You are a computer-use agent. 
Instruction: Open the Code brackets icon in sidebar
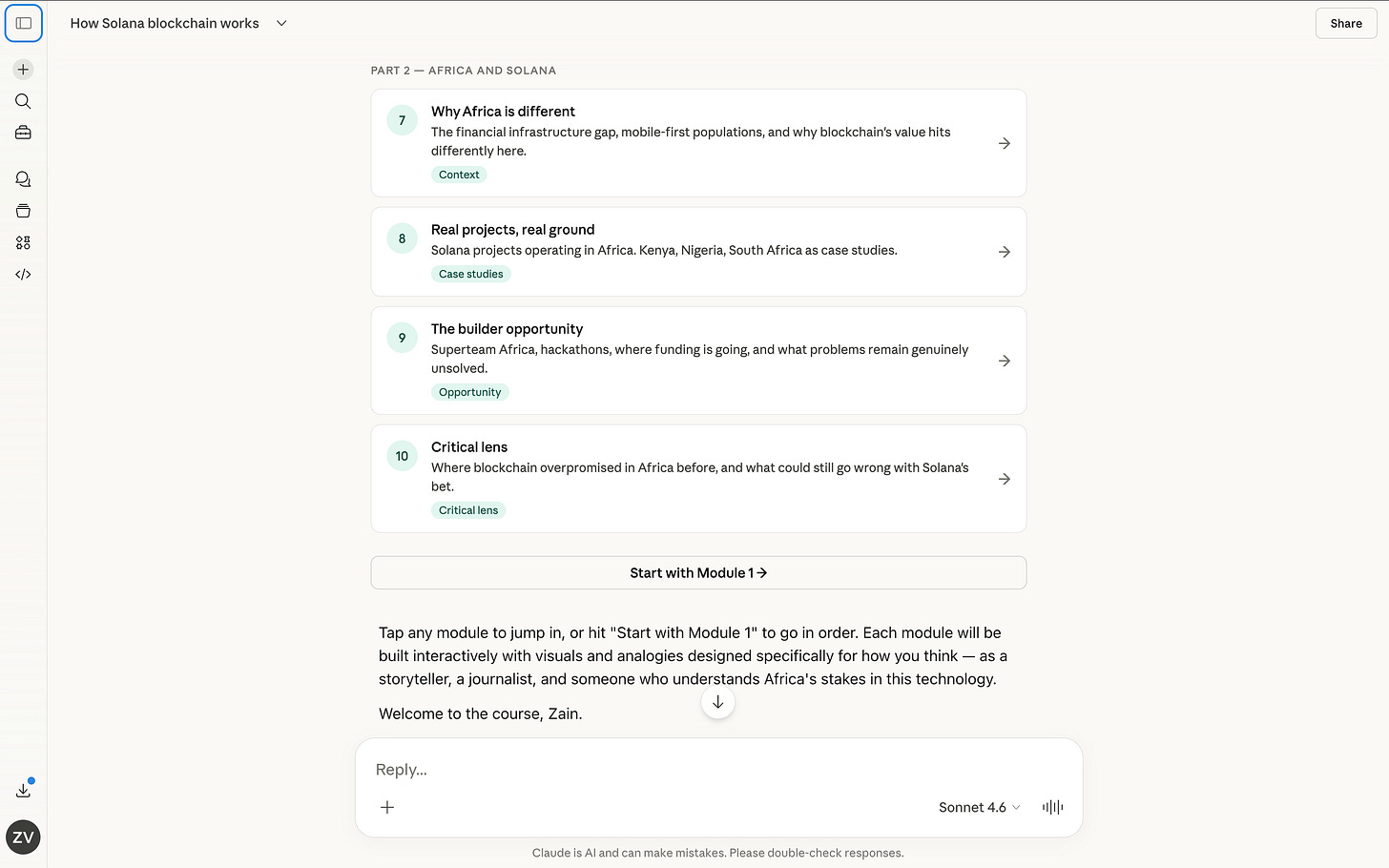pyautogui.click(x=24, y=274)
